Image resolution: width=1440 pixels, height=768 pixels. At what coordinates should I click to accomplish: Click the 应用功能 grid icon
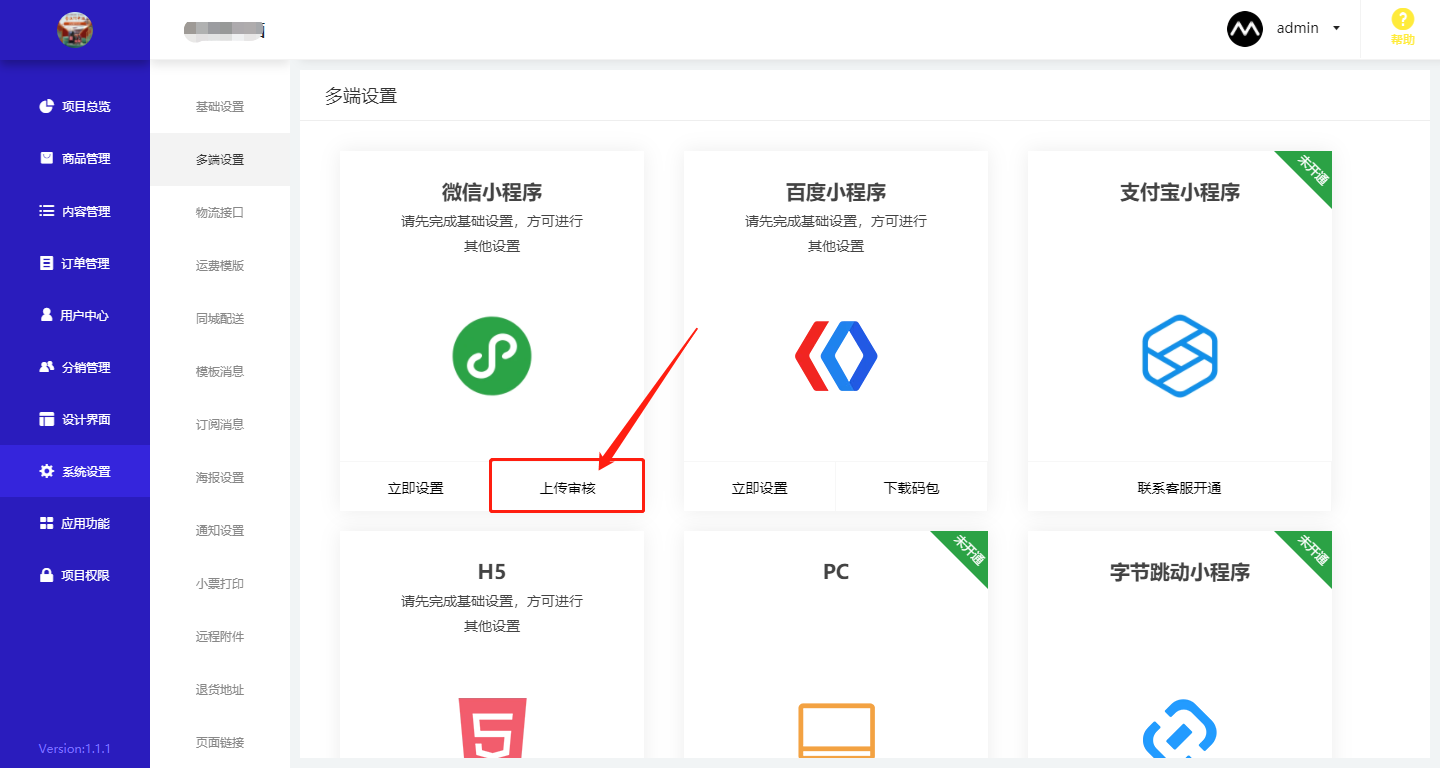coord(46,523)
